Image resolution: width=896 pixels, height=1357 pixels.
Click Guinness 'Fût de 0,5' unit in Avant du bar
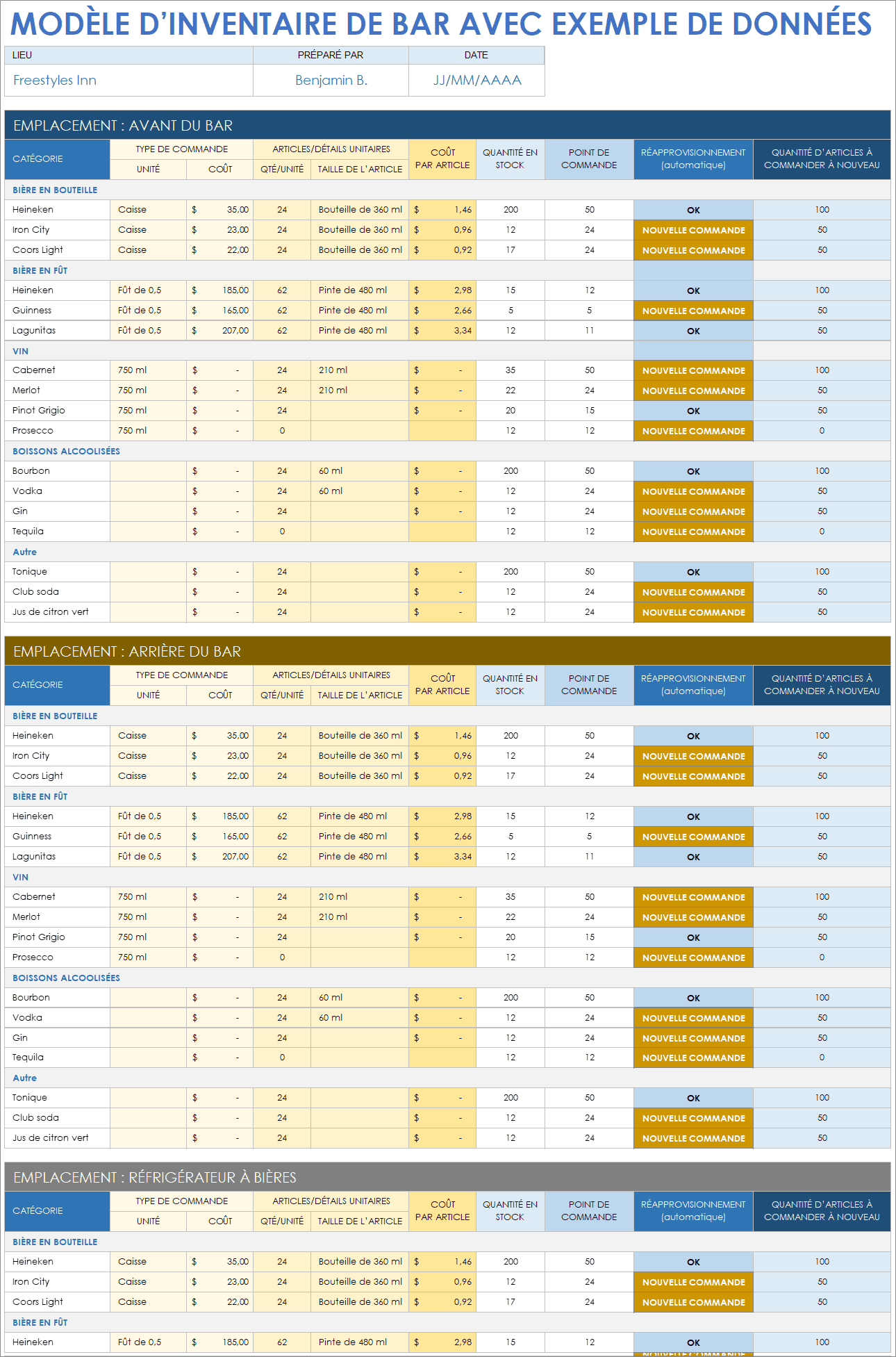click(x=148, y=311)
